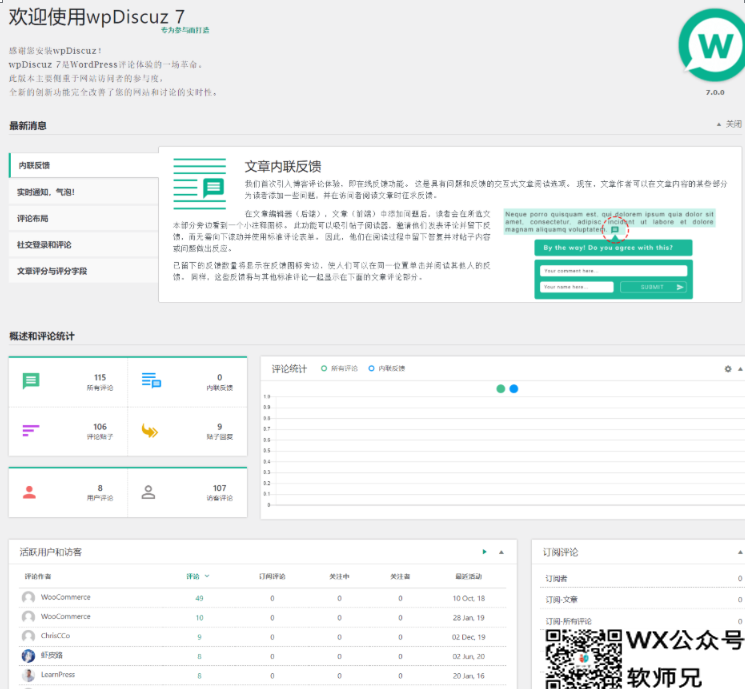Click the next arrow in active users panel
745x689 pixels.
coord(484,552)
